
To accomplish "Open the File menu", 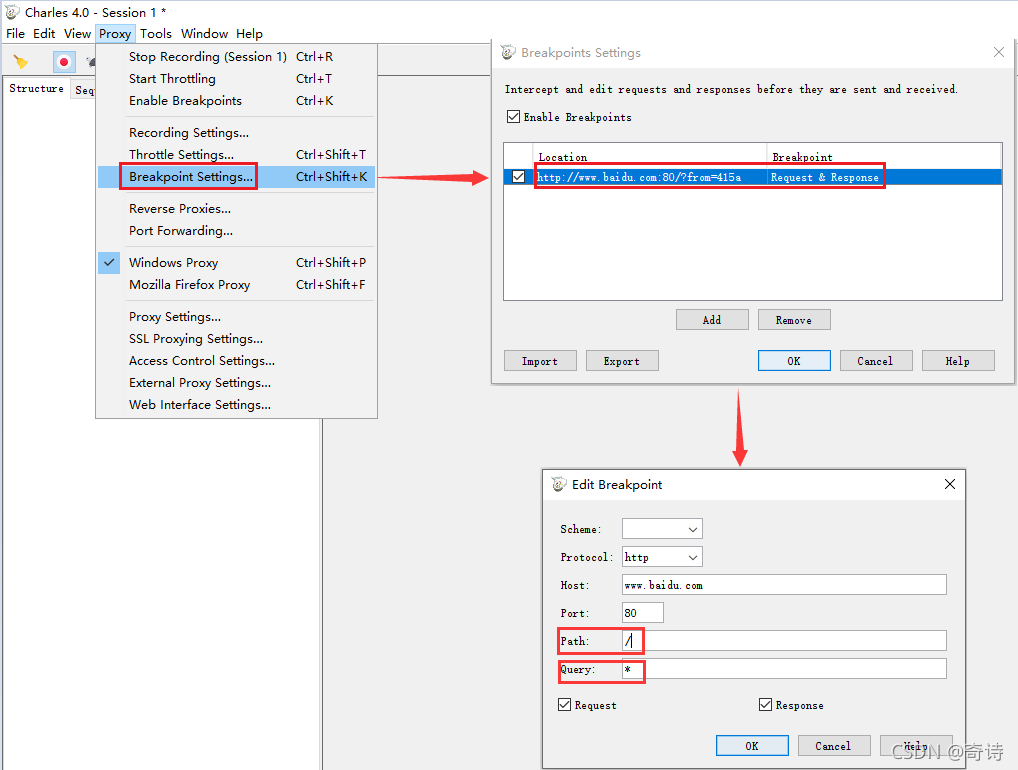I will (15, 34).
